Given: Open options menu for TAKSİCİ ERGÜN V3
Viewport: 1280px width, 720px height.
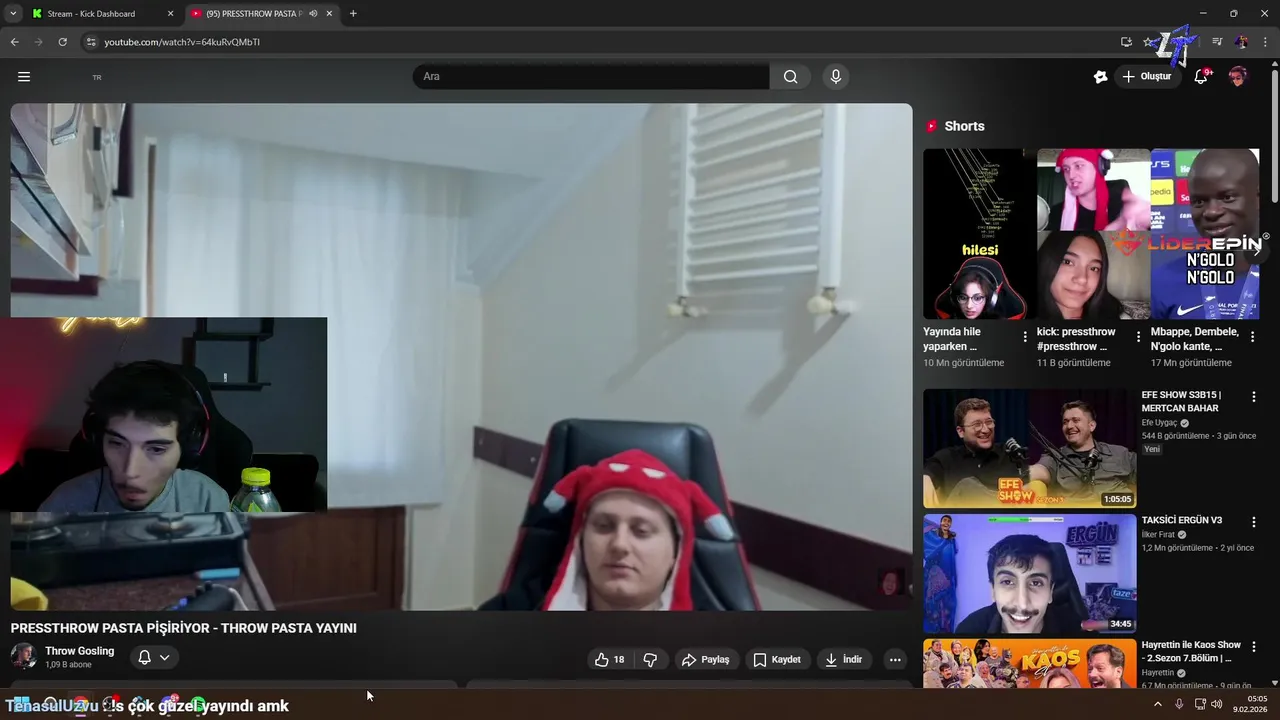Looking at the screenshot, I should [x=1254, y=522].
